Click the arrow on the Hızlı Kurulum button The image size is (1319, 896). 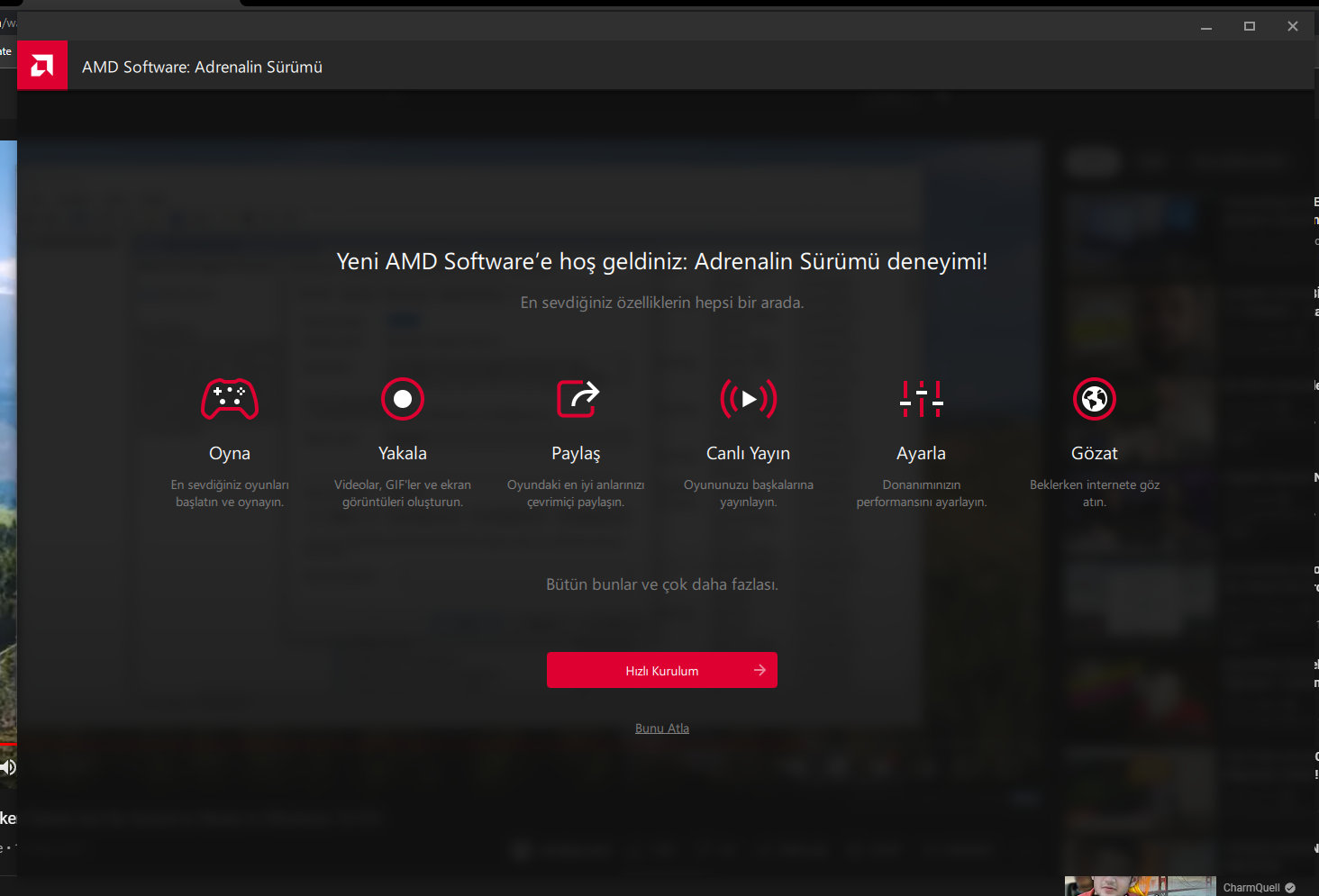coord(760,670)
